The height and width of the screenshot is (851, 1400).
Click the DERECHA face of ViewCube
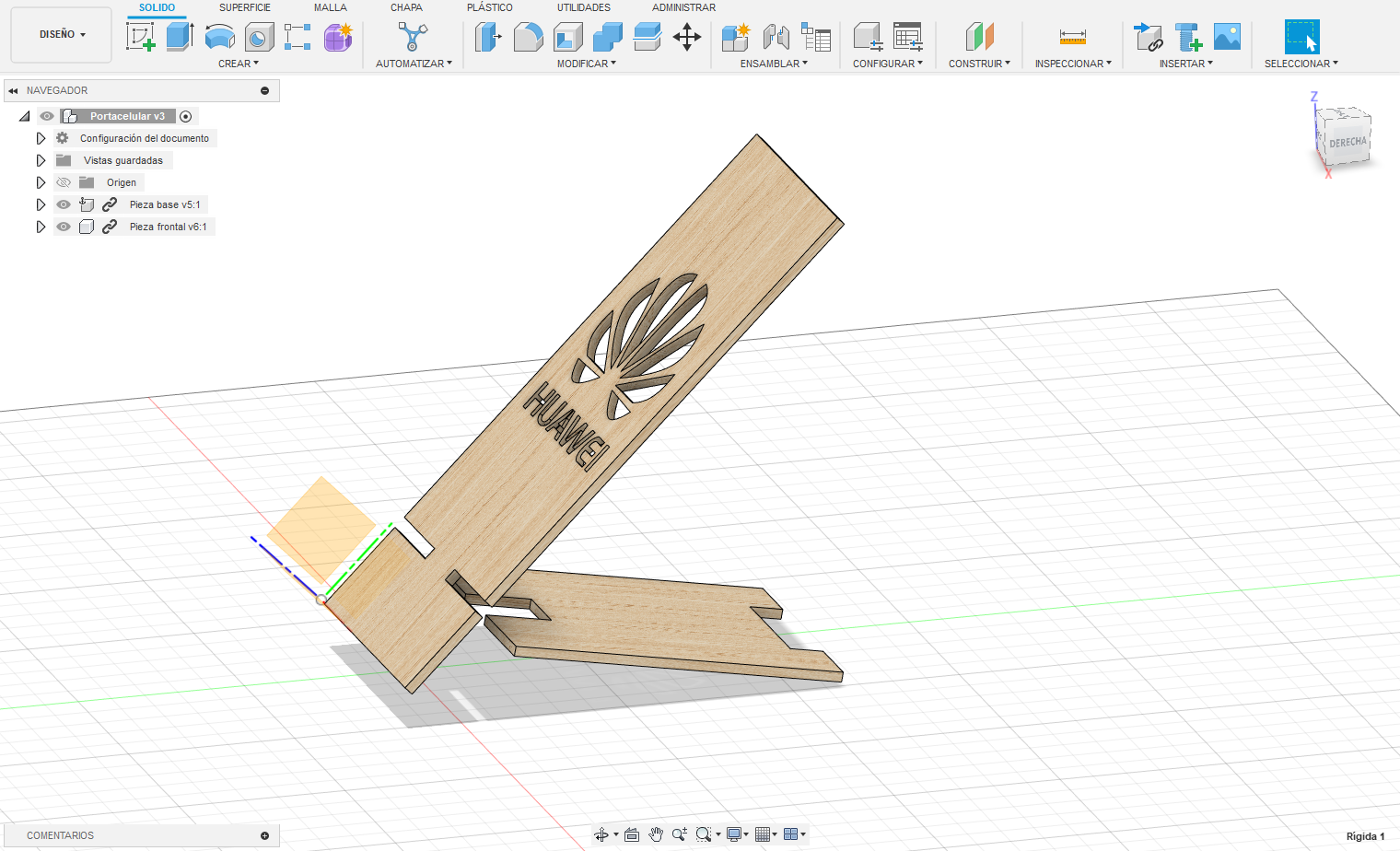tap(1347, 143)
